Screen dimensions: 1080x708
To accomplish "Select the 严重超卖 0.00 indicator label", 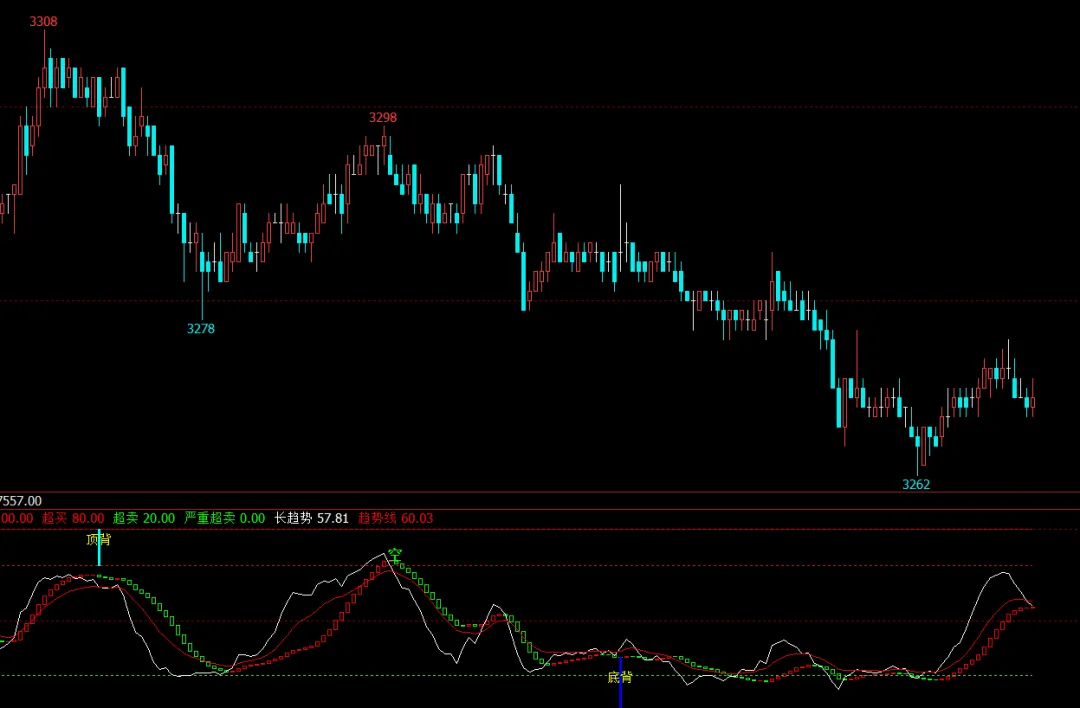I will pos(225,519).
